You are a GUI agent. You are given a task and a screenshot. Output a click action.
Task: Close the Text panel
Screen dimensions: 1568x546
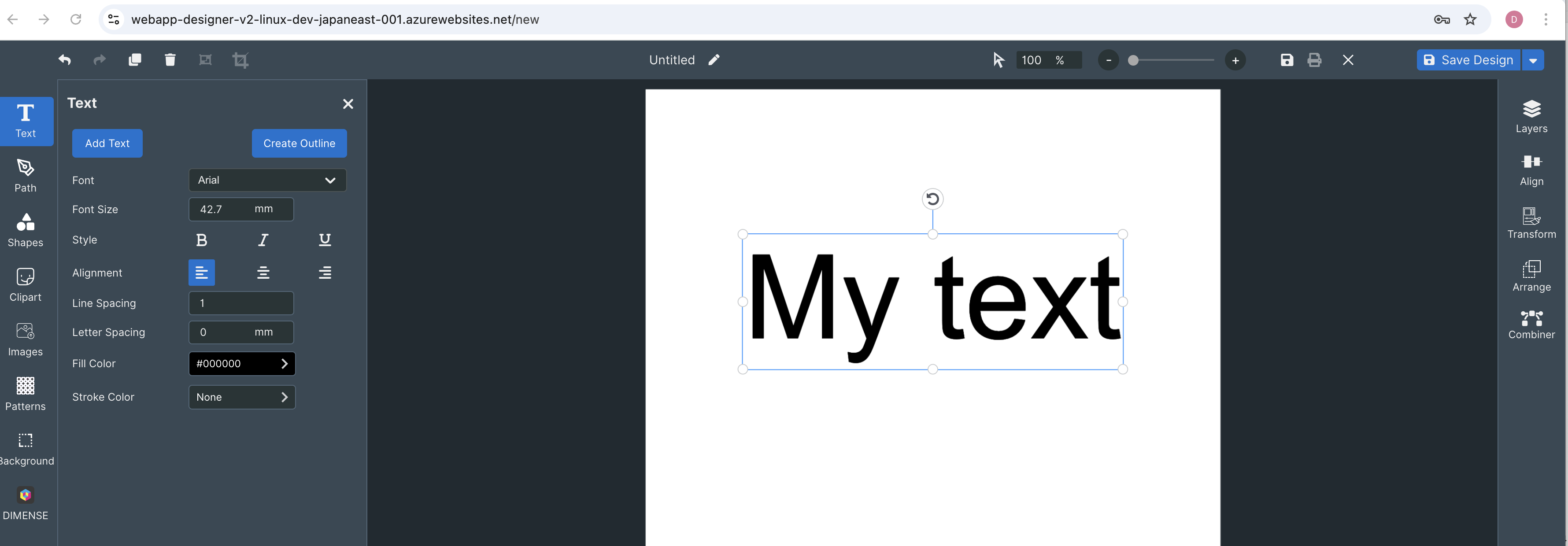point(348,104)
